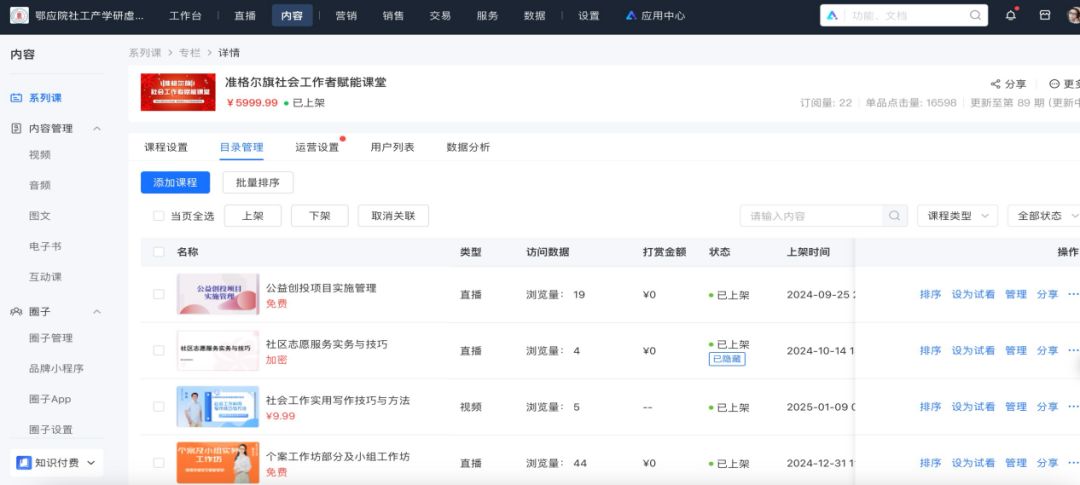This screenshot has height=485, width=1080.
Task: Check the box for 公益创投项目实施管理
Action: [159, 295]
